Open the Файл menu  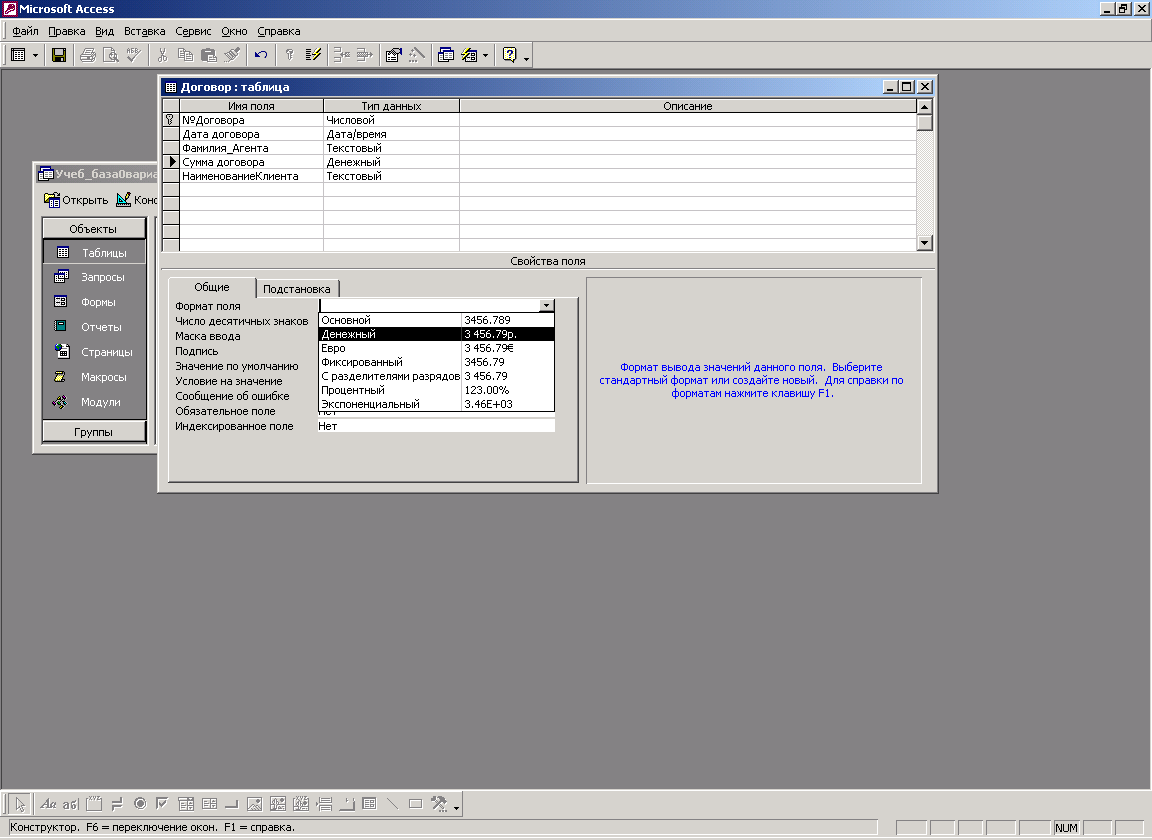(25, 31)
